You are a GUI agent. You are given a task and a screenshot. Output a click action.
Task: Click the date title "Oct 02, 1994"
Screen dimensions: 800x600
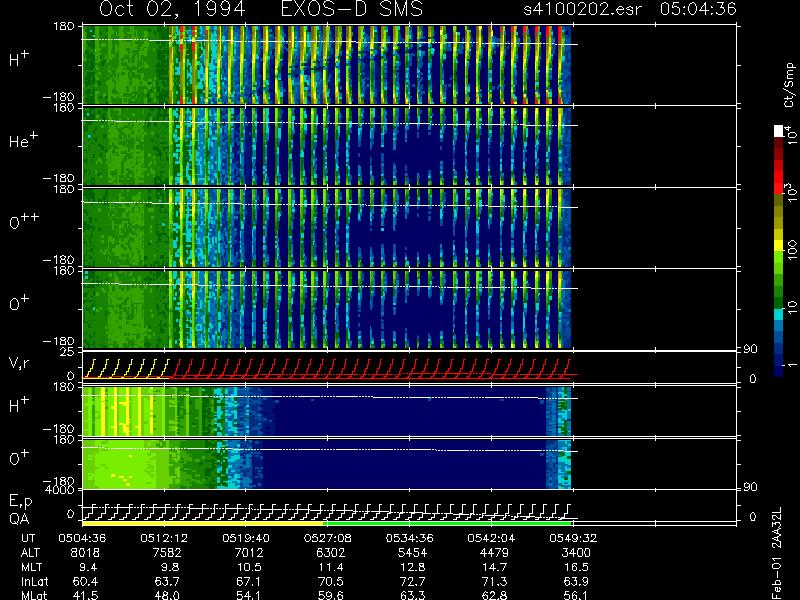pos(172,9)
